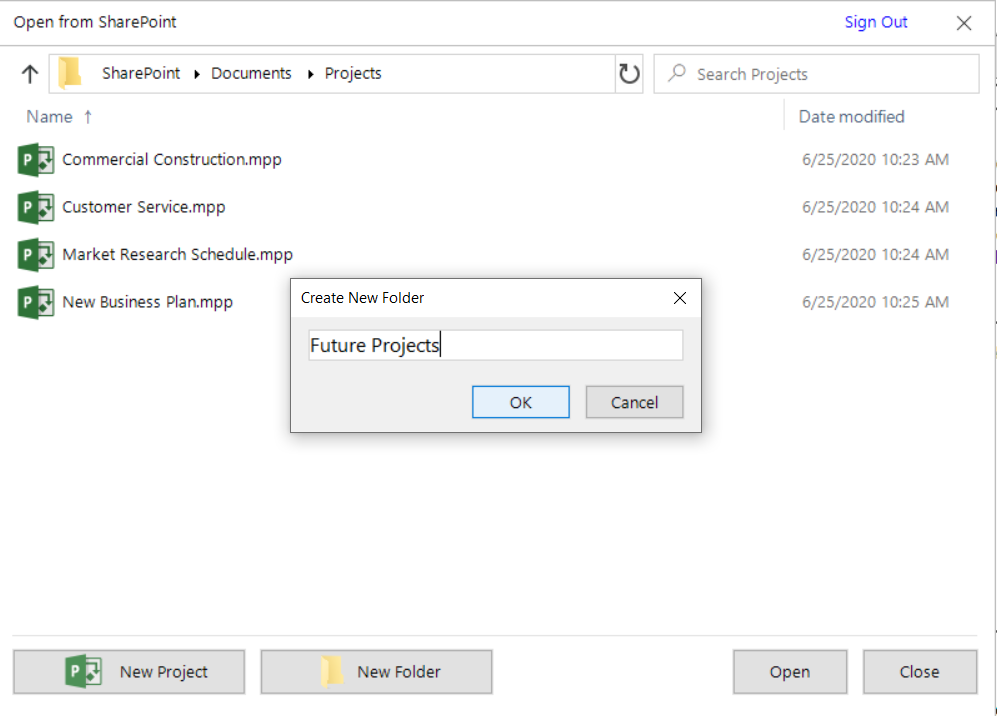Expand the arrow after SharePoint breadcrumb
The image size is (997, 716).
point(197,74)
